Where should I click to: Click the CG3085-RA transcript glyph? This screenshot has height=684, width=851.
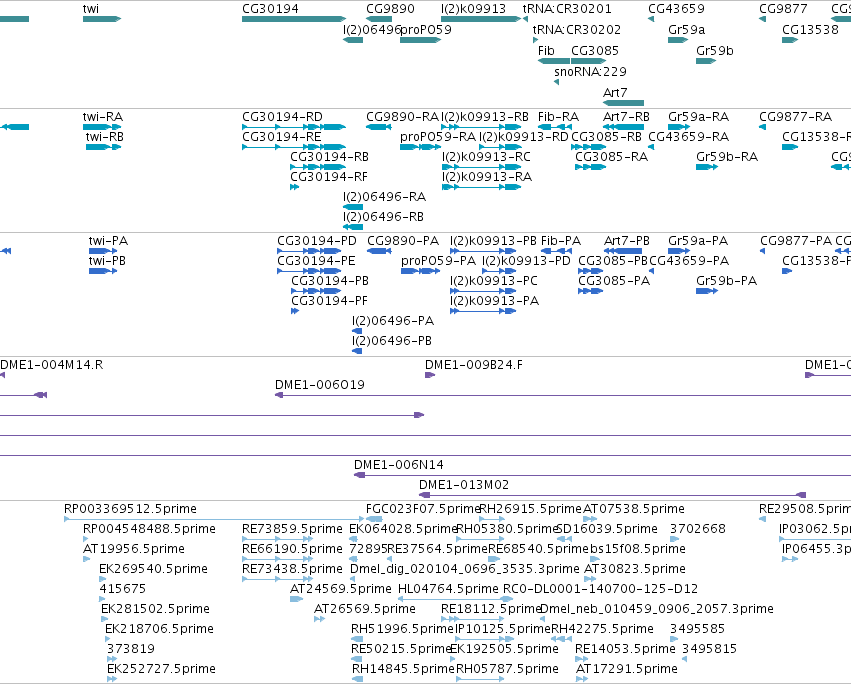590,167
